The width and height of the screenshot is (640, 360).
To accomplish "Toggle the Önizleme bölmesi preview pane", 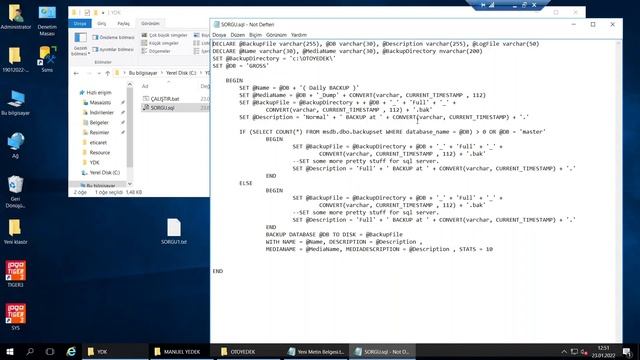I will coord(113,38).
